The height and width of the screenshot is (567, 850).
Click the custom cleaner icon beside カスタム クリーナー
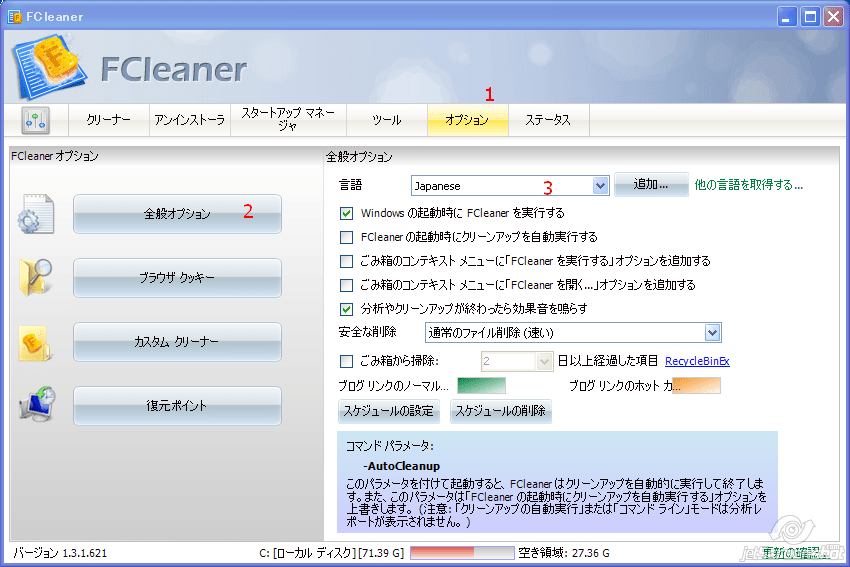click(x=35, y=342)
